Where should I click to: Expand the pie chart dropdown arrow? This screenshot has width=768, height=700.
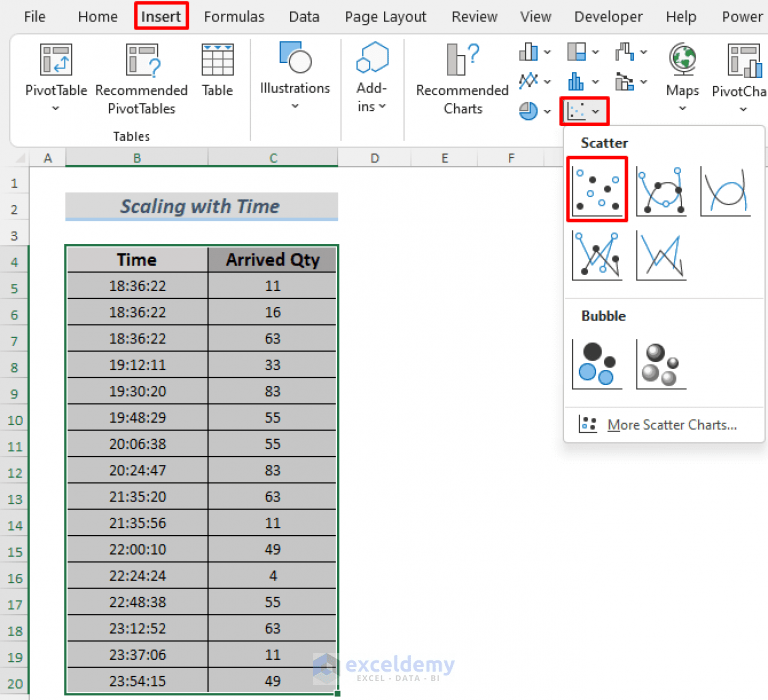tap(547, 112)
